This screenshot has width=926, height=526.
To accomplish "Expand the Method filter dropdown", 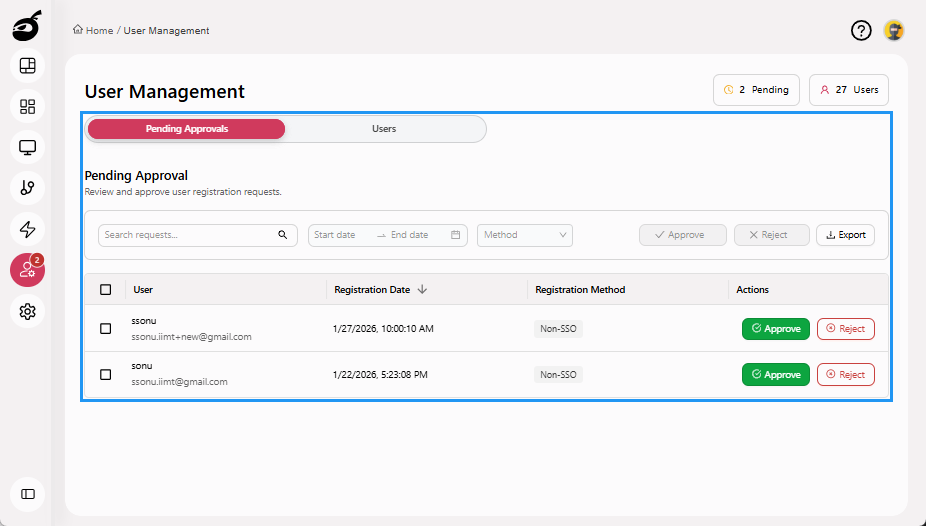I will [x=524, y=235].
